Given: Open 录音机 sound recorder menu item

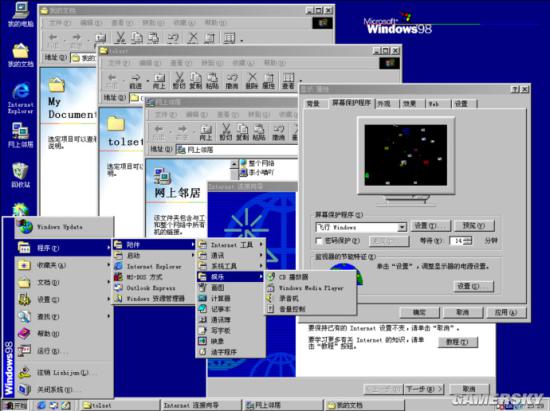Looking at the screenshot, I should [310, 298].
